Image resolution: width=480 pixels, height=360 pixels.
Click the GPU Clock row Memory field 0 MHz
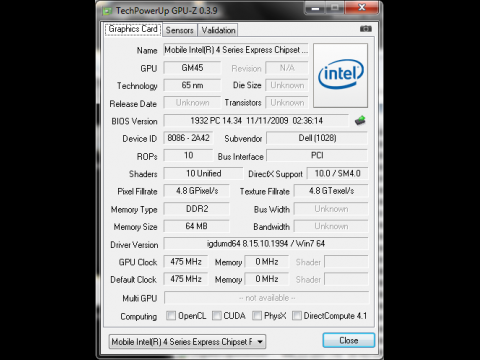267,262
